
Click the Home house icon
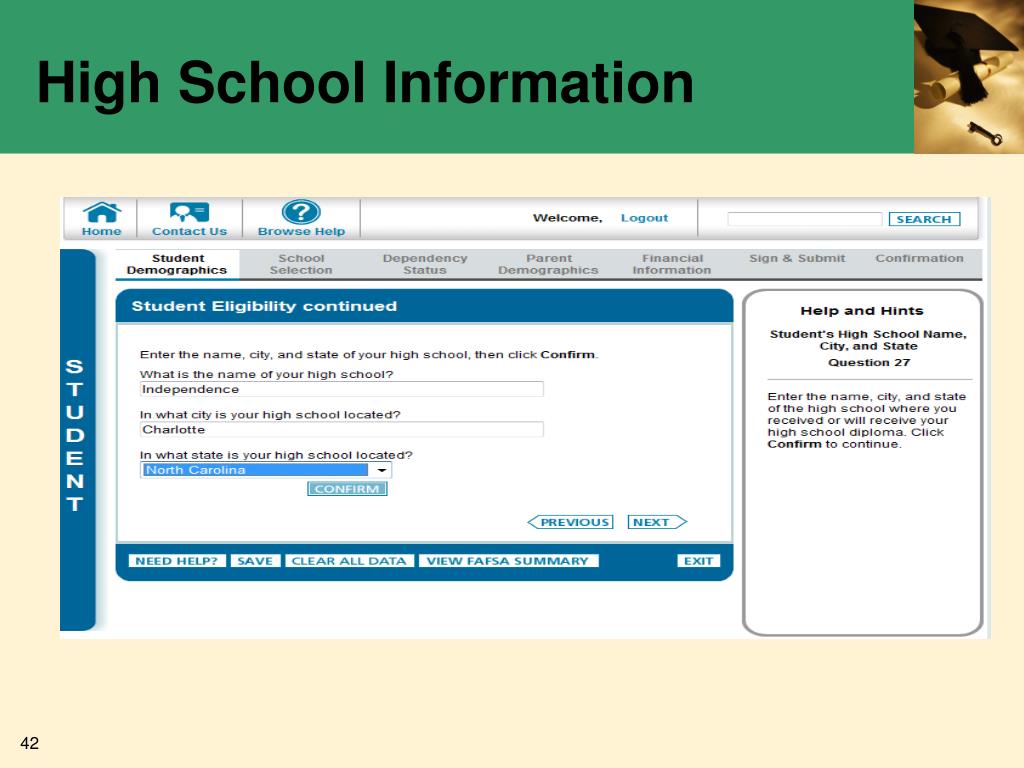(102, 213)
